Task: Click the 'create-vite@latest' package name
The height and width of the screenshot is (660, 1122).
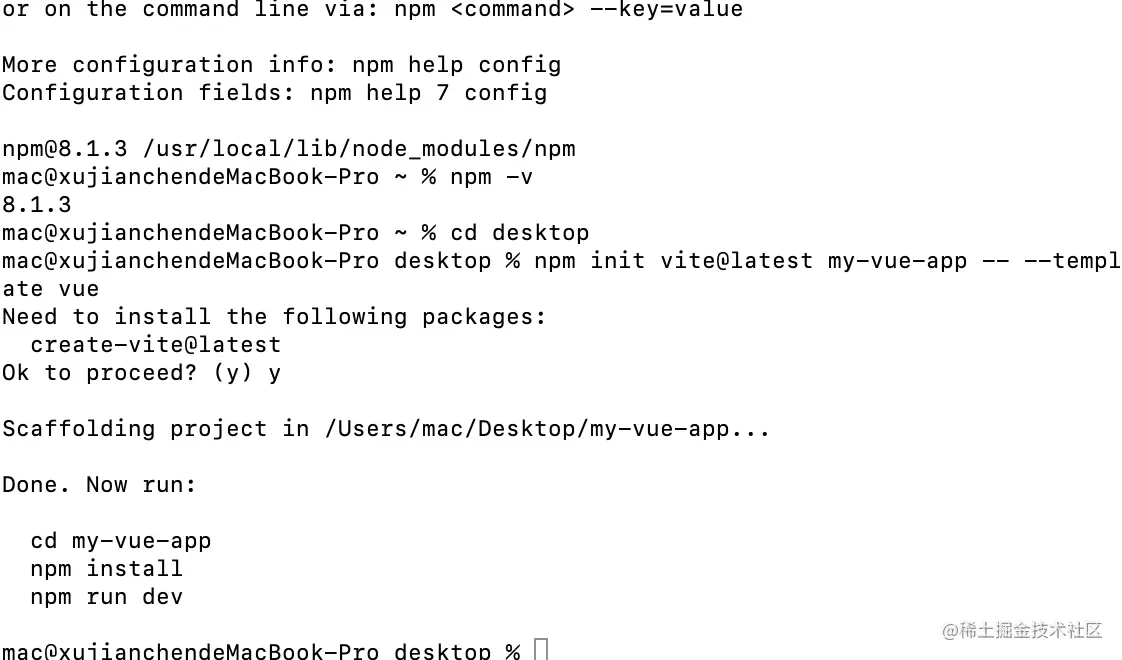Action: pos(155,345)
